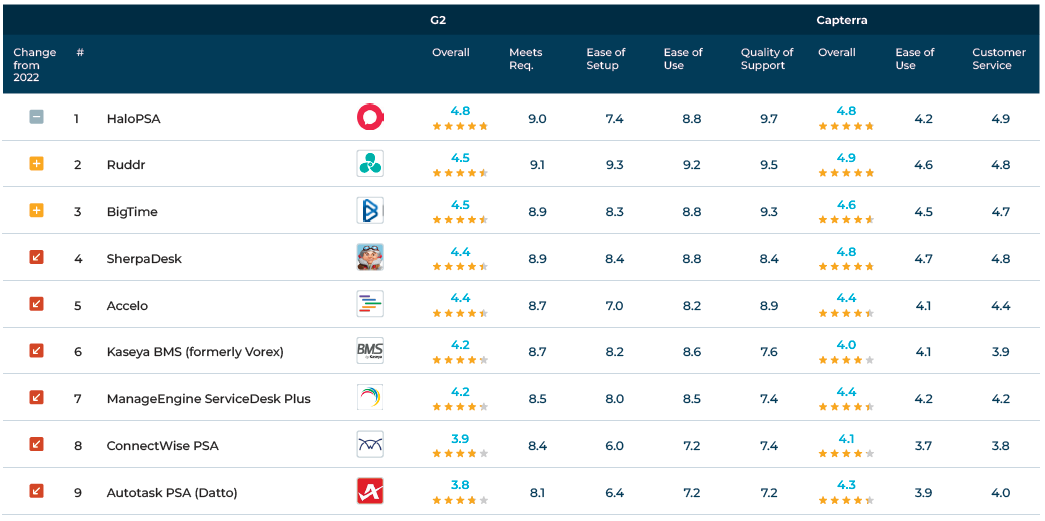Click HaloPSA's G2 star rating

(x=460, y=127)
